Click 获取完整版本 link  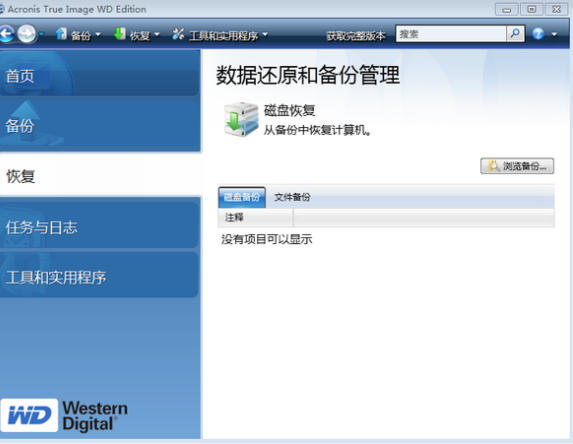(x=356, y=35)
